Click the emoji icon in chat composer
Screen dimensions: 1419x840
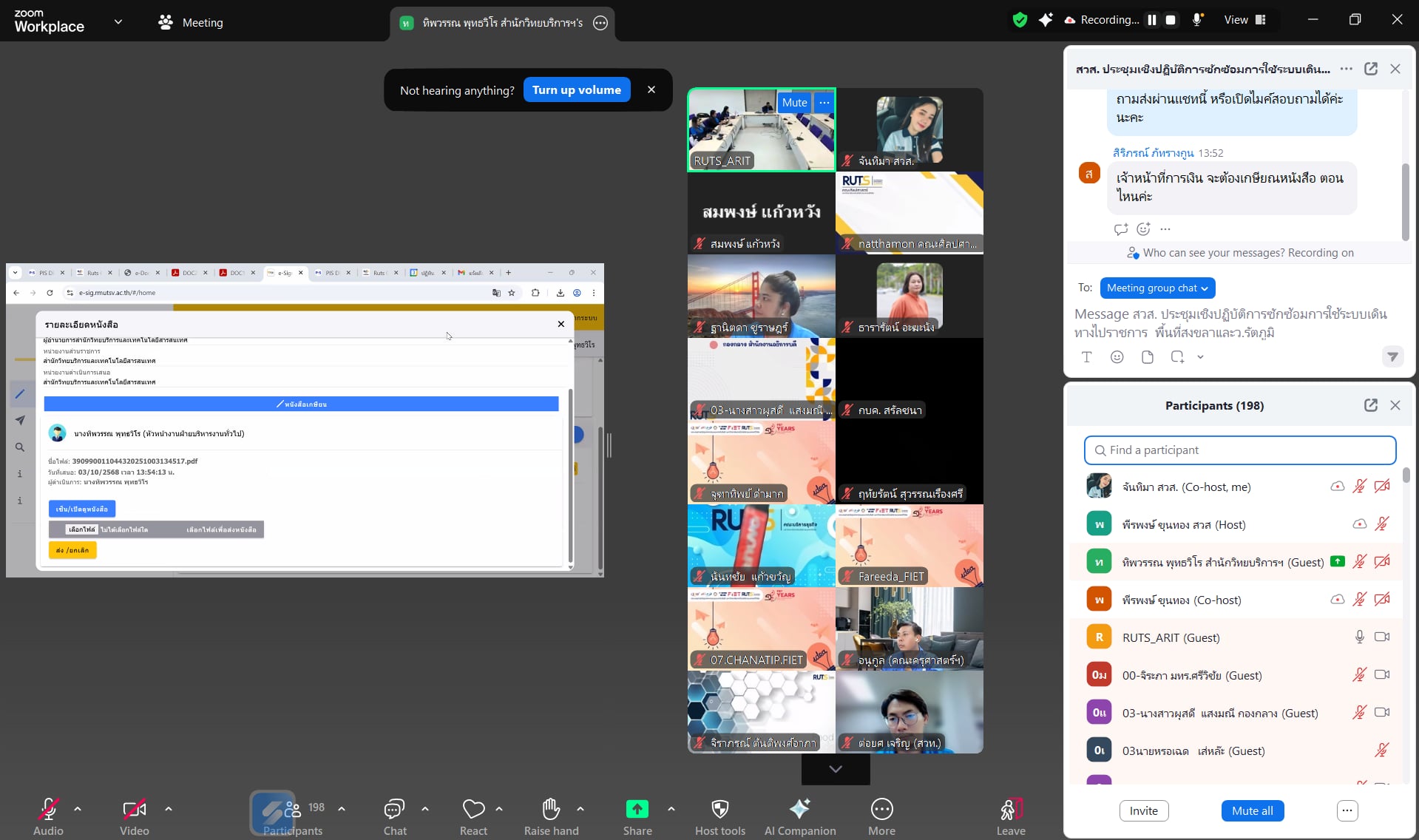pyautogui.click(x=1117, y=357)
